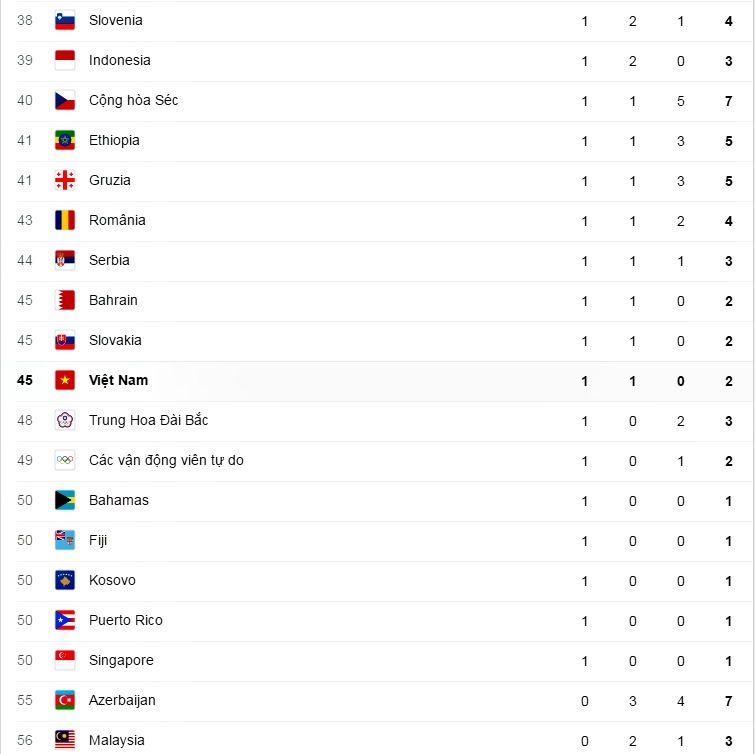Click Azerbaijan's total medal count 7
Viewport: 755px width, 754px height.
tap(729, 700)
